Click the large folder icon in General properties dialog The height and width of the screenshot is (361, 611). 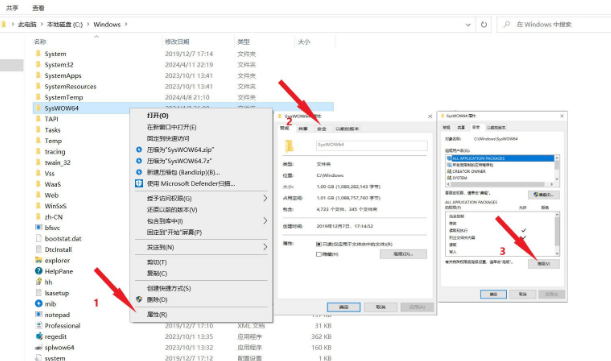tap(289, 146)
